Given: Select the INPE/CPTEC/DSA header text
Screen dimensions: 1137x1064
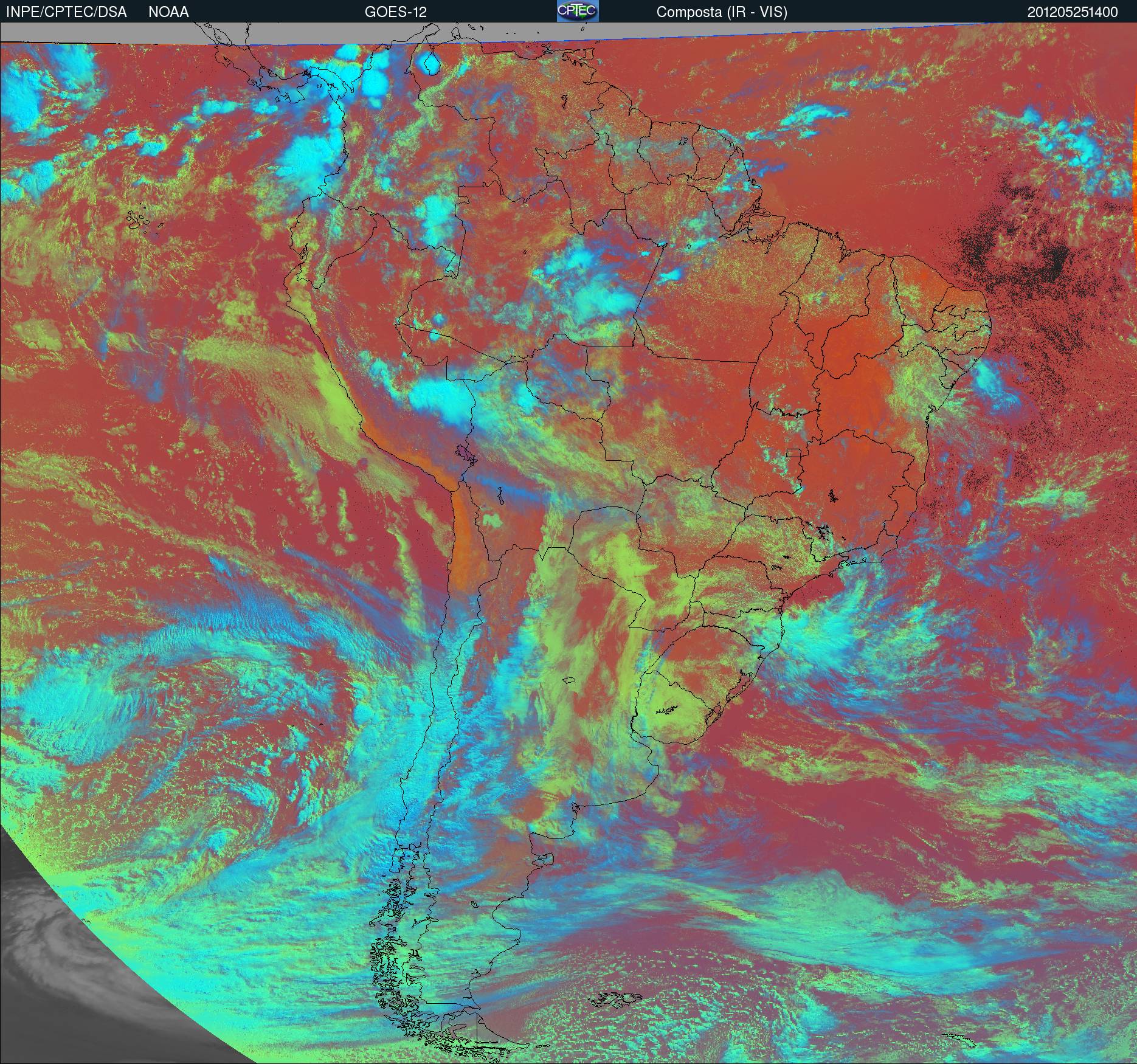Looking at the screenshot, I should click(66, 12).
